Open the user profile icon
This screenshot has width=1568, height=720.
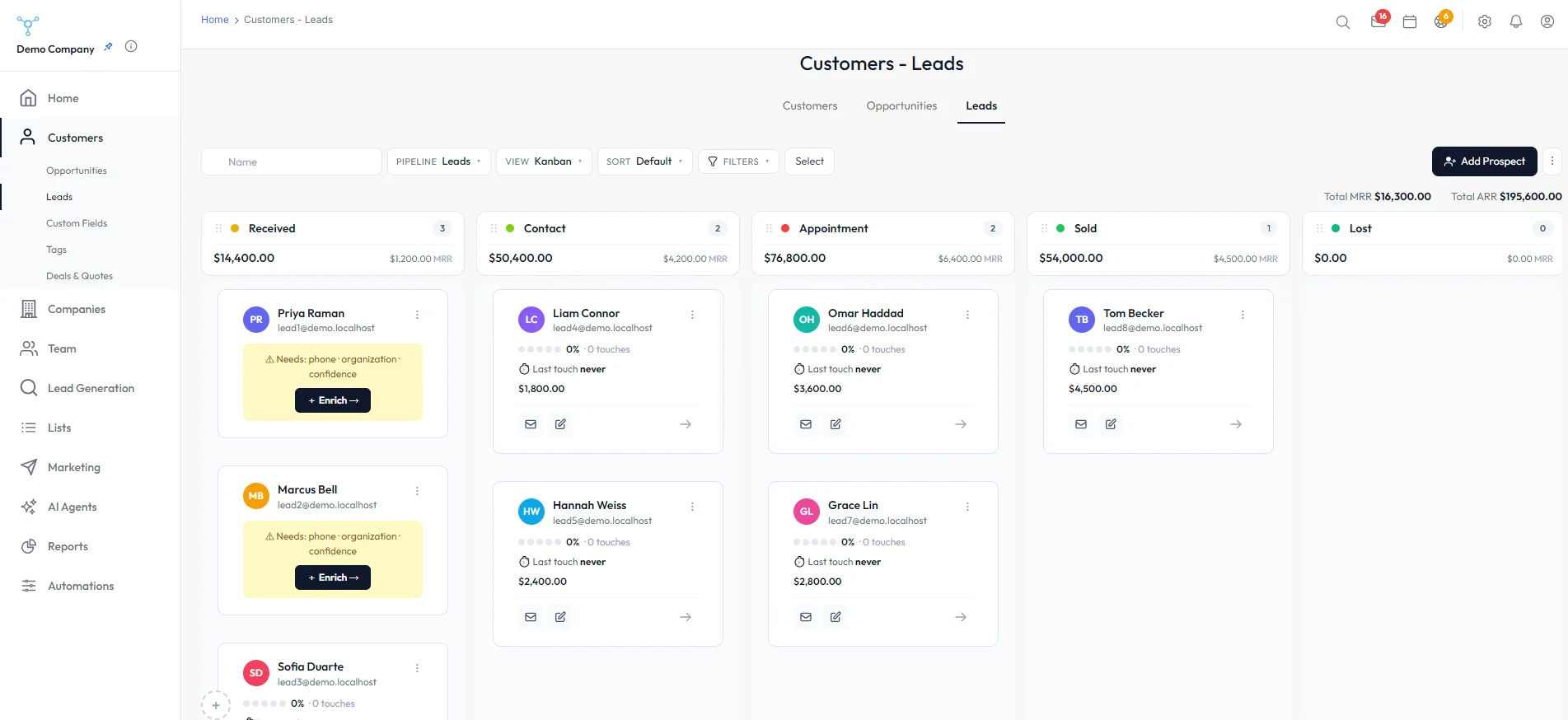[x=1547, y=22]
